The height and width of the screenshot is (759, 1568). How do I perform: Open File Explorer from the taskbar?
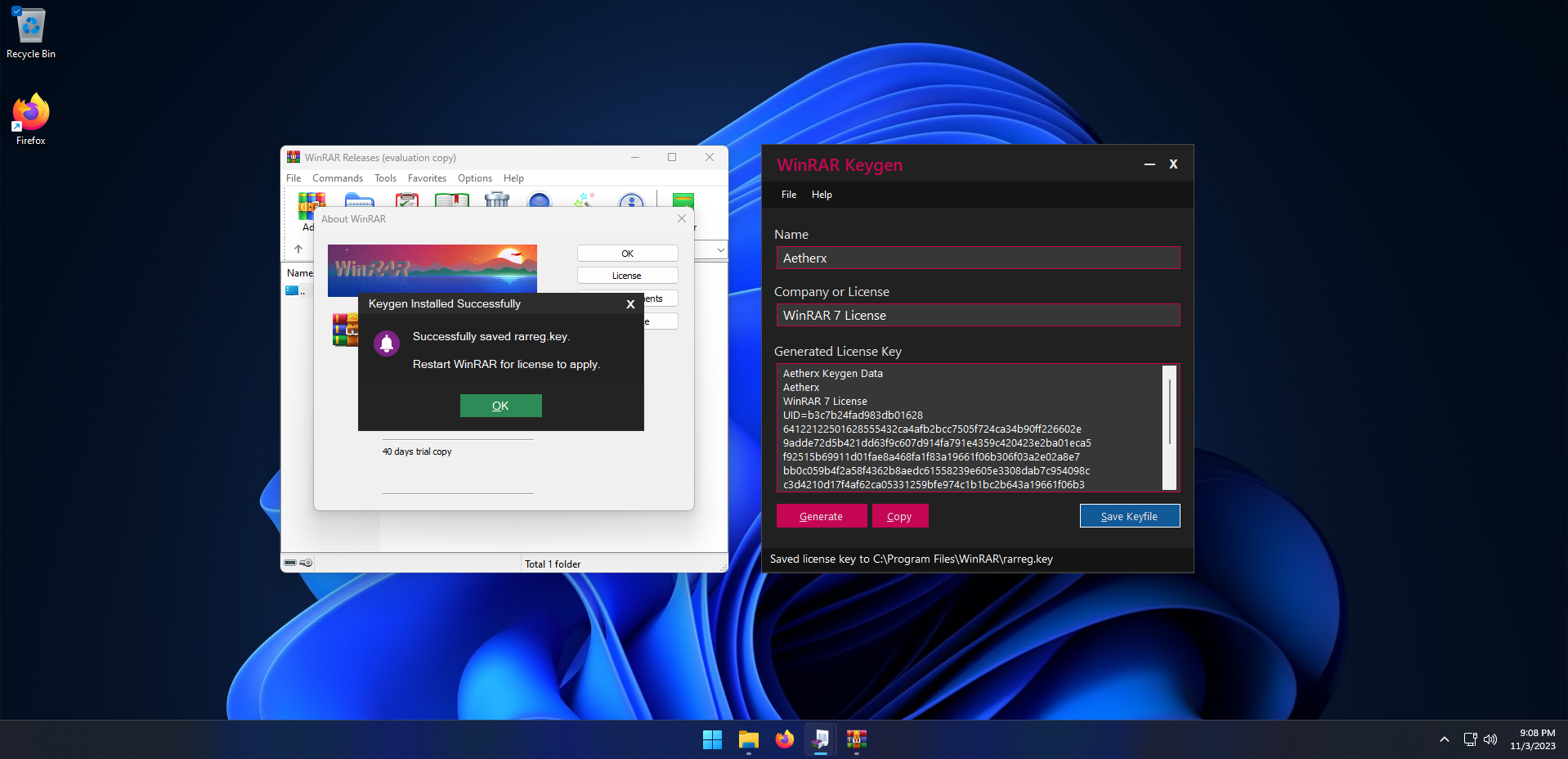(748, 739)
